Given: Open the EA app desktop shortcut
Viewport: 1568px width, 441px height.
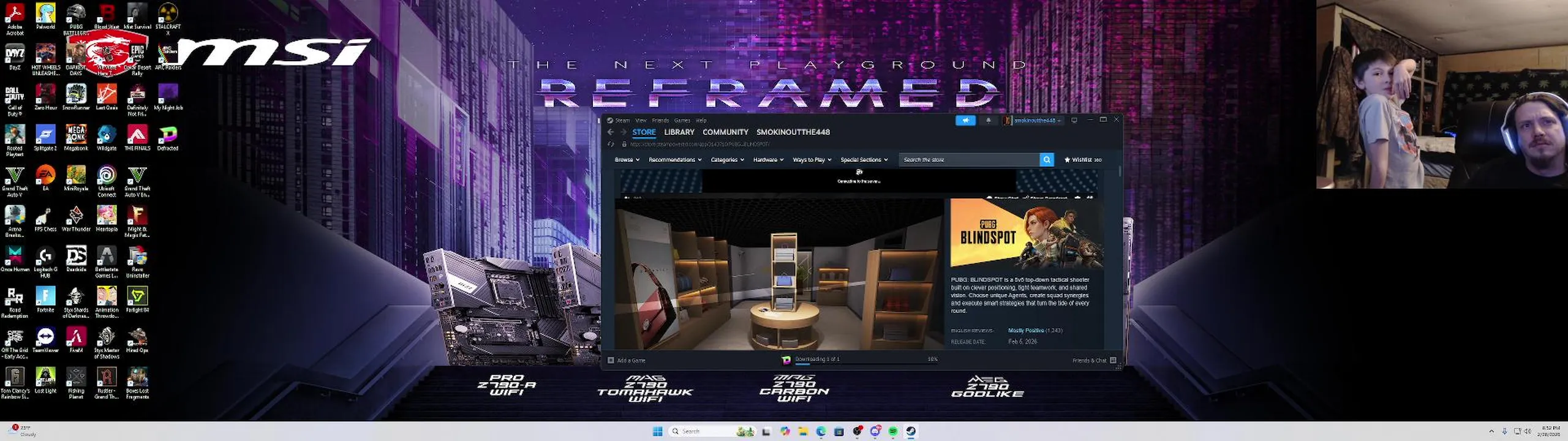Looking at the screenshot, I should point(45,178).
